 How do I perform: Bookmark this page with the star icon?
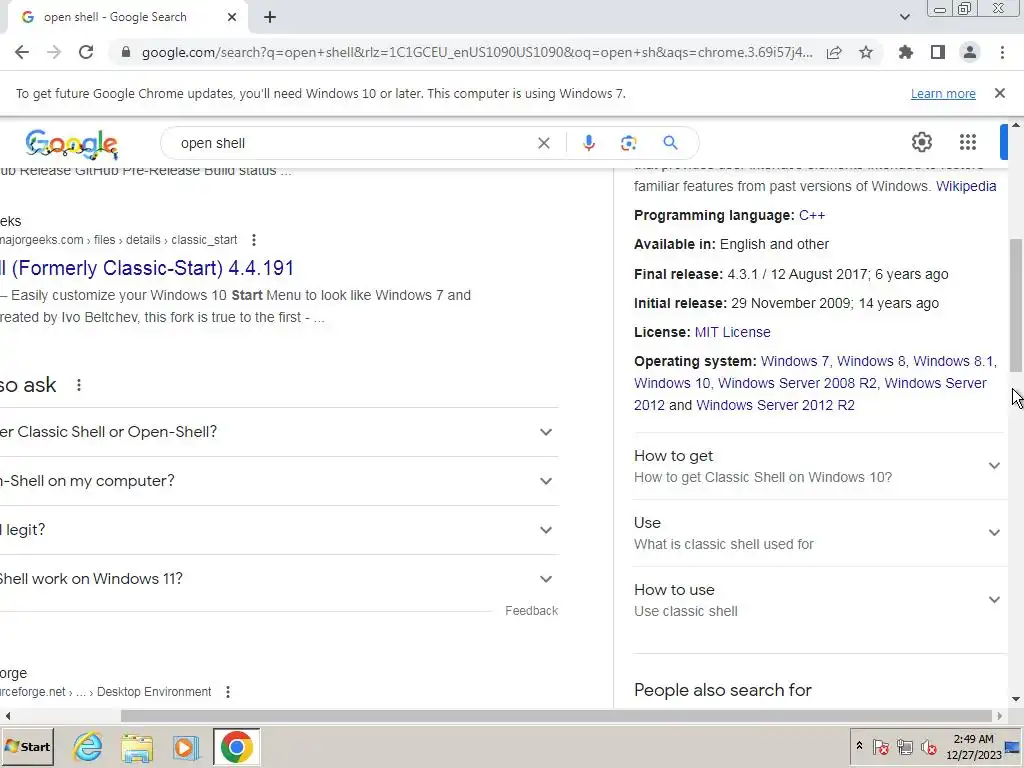point(866,52)
